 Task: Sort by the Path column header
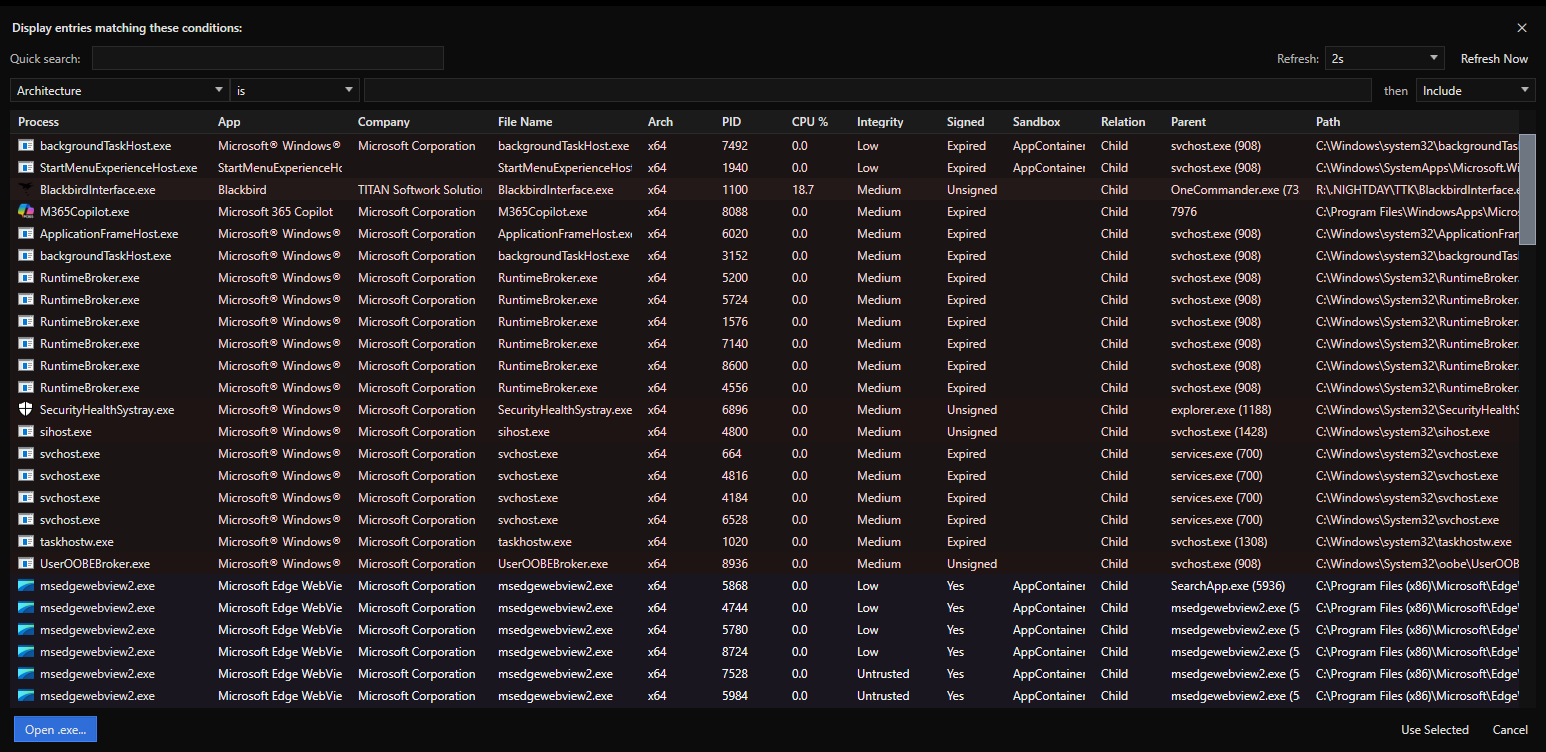tap(1328, 122)
